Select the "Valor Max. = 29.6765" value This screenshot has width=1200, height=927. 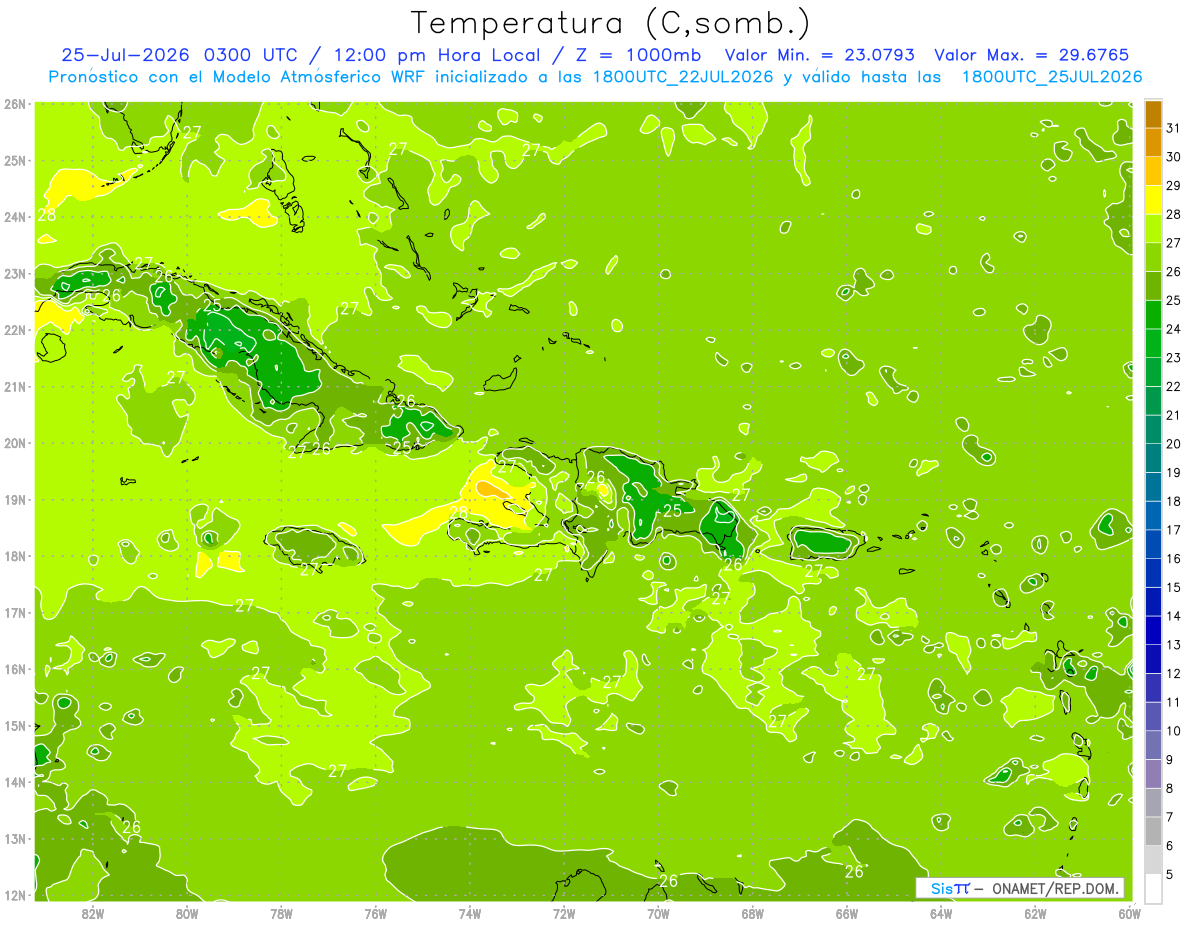[x=1032, y=56]
